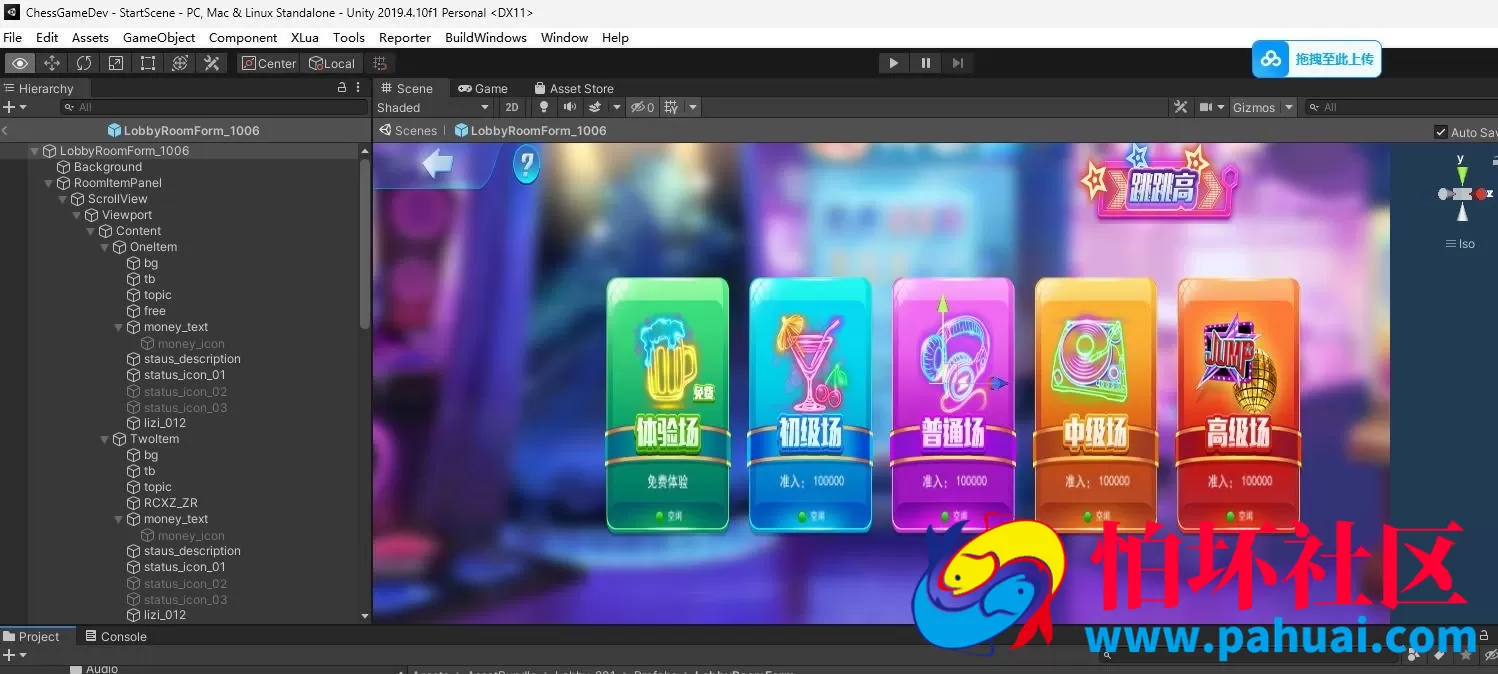
Task: Click the back arrow in game scene
Action: click(x=438, y=163)
